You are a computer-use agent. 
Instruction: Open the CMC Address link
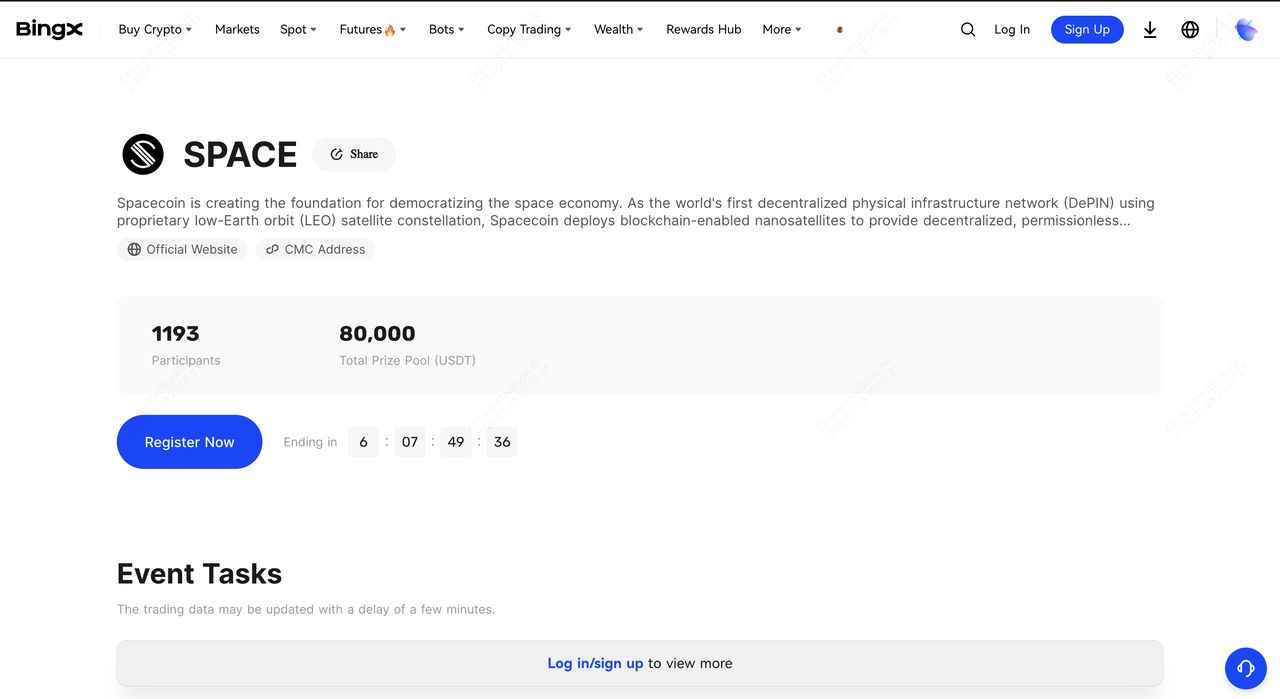pyautogui.click(x=315, y=249)
